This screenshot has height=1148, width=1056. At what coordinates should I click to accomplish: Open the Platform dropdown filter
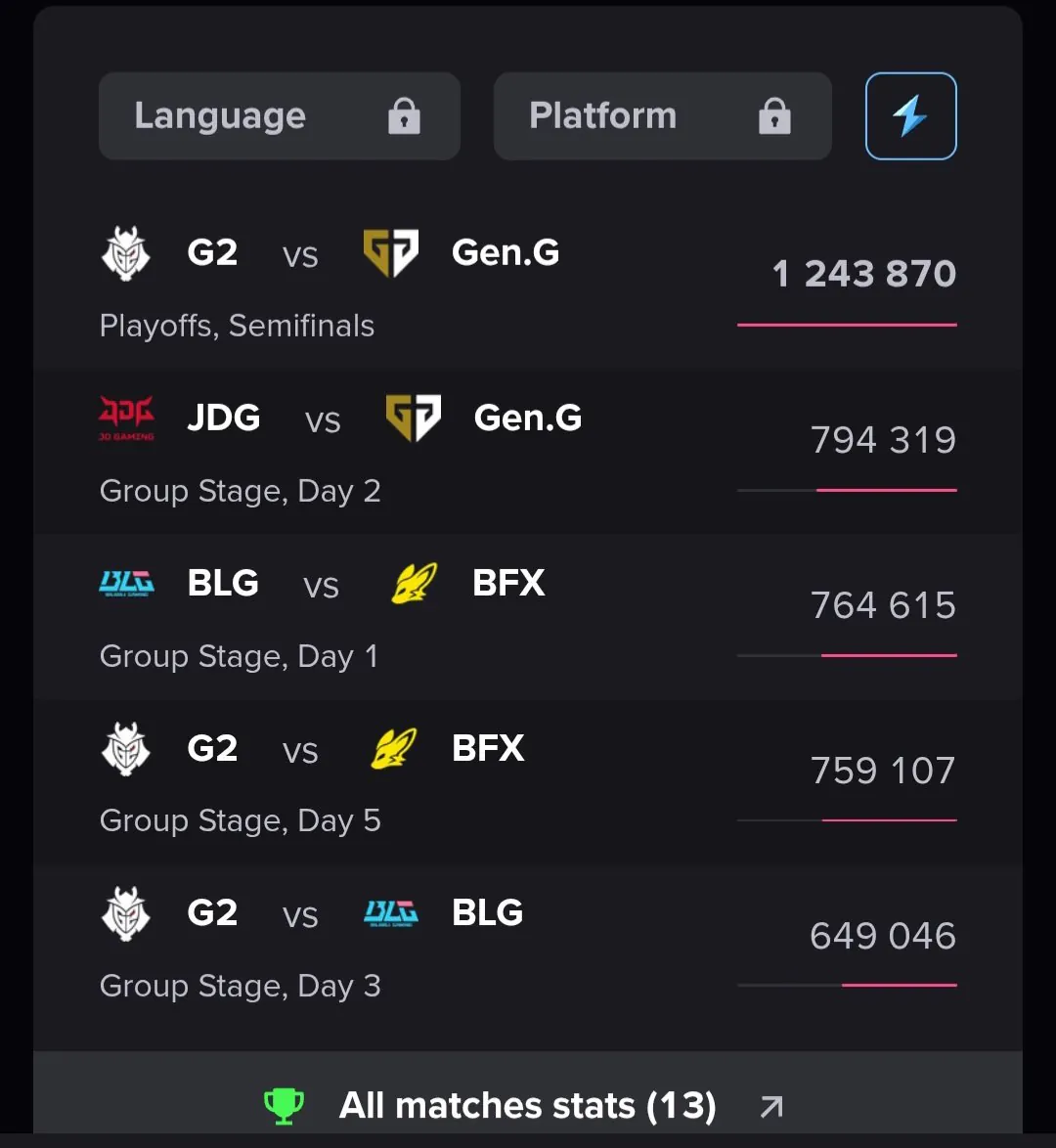pos(662,116)
